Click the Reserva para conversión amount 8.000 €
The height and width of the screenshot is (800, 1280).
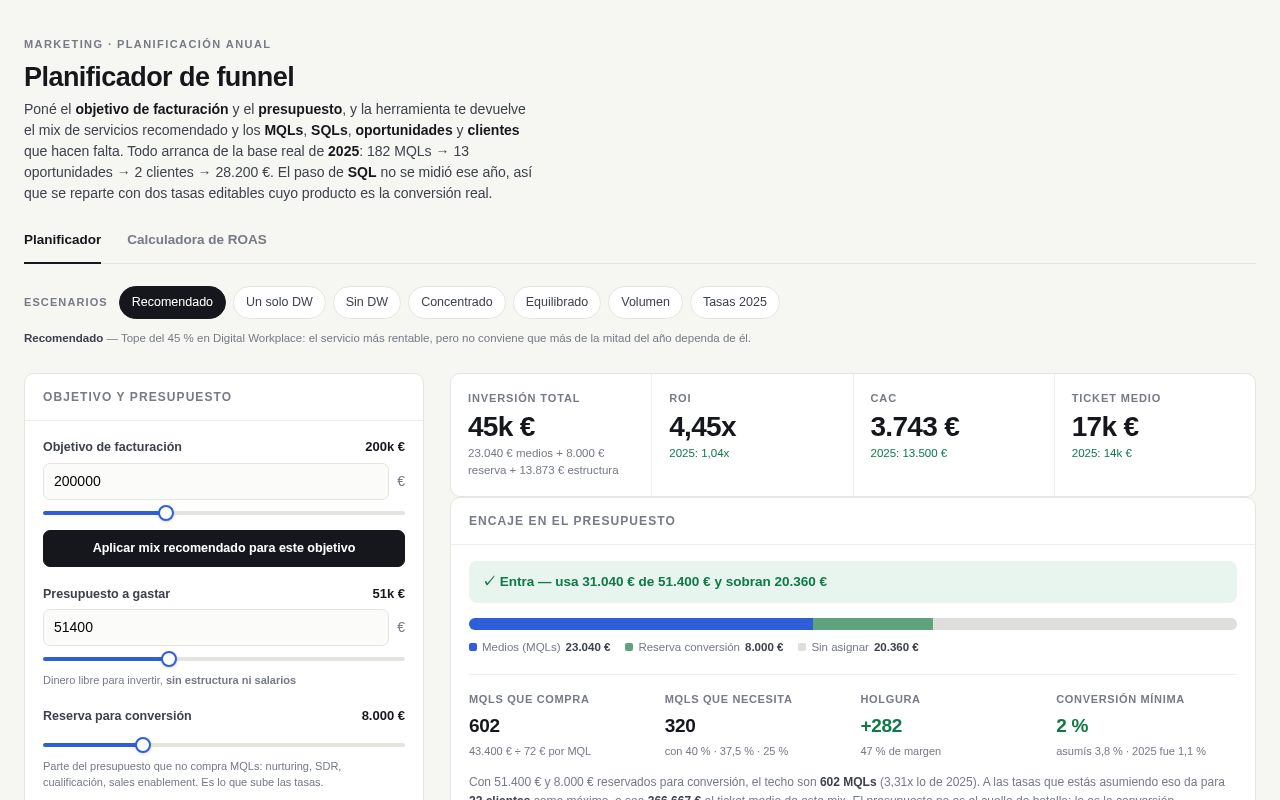pyautogui.click(x=383, y=716)
